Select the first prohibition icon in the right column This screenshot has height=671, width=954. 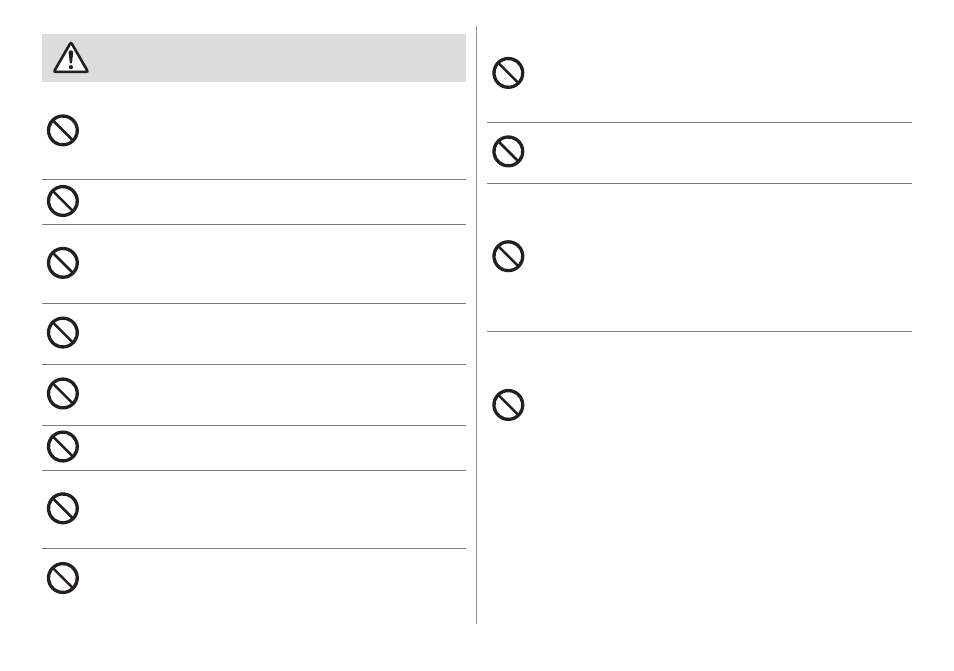(508, 73)
